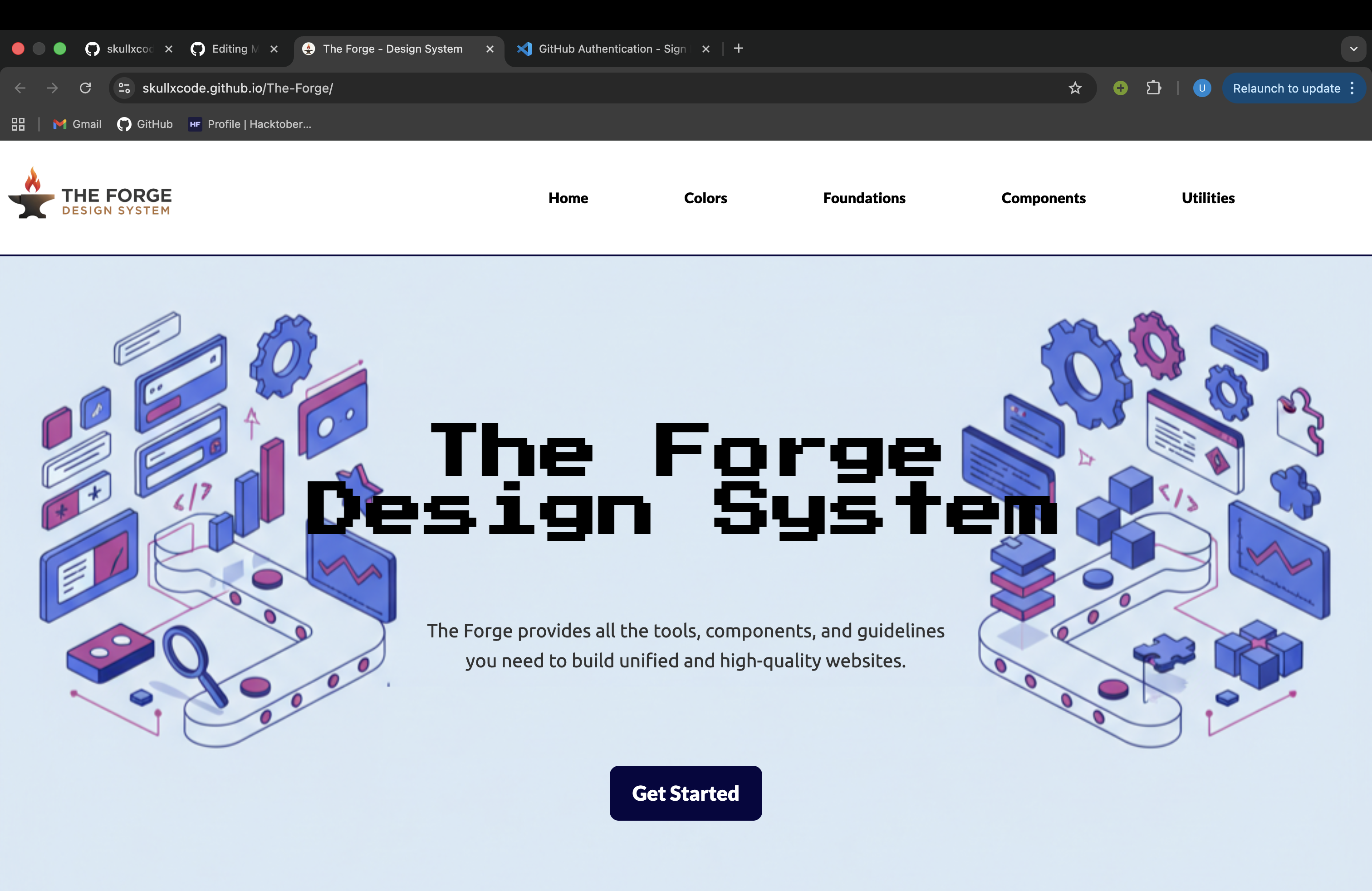Open the user profile avatar
The width and height of the screenshot is (1372, 891).
click(x=1201, y=88)
